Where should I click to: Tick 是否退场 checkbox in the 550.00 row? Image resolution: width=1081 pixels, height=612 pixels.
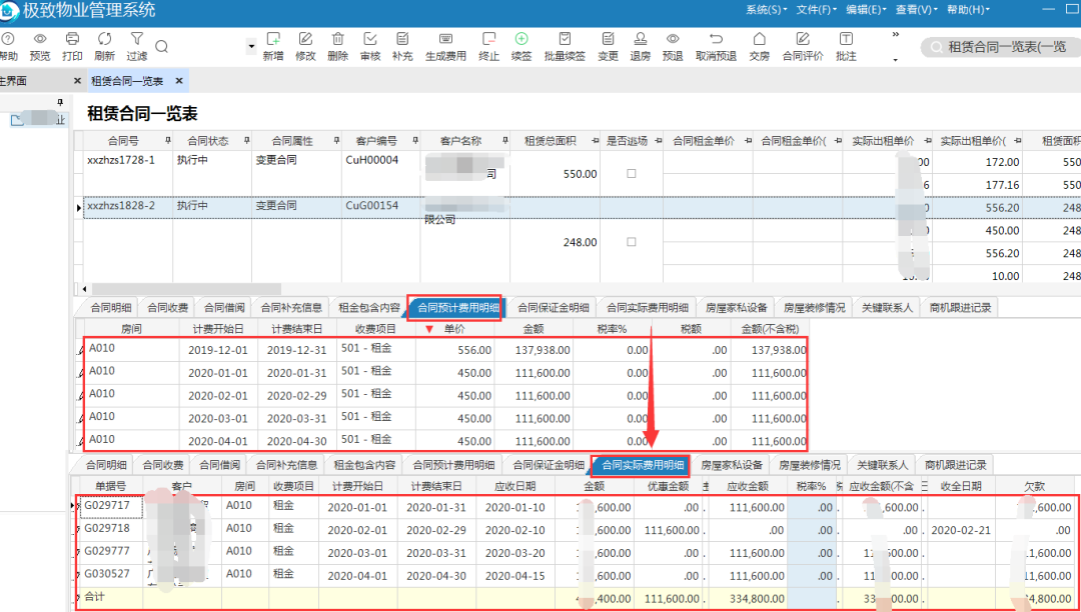point(631,174)
